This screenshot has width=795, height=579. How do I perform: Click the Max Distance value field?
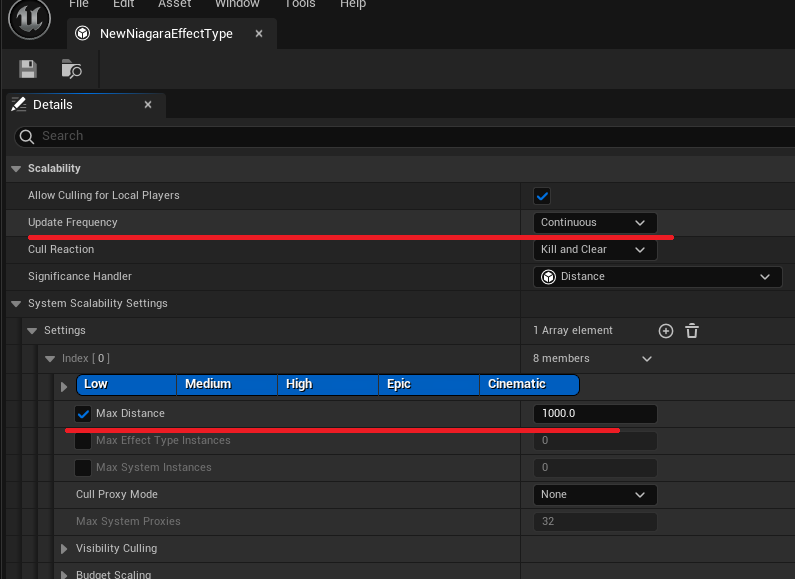coord(595,414)
